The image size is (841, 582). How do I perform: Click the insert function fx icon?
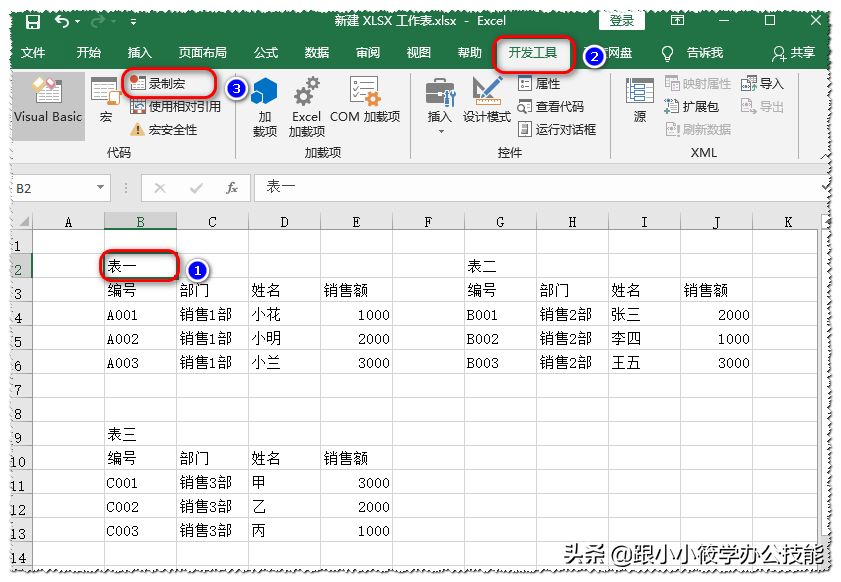coord(231,188)
